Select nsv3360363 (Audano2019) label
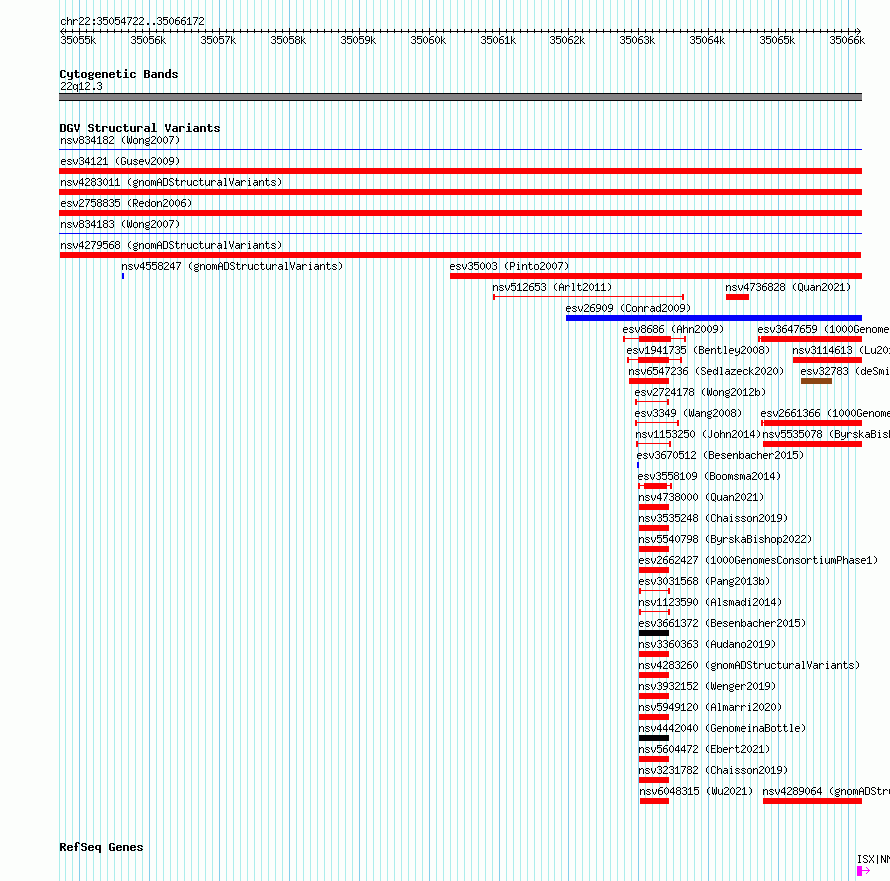This screenshot has height=881, width=890. pyautogui.click(x=707, y=644)
